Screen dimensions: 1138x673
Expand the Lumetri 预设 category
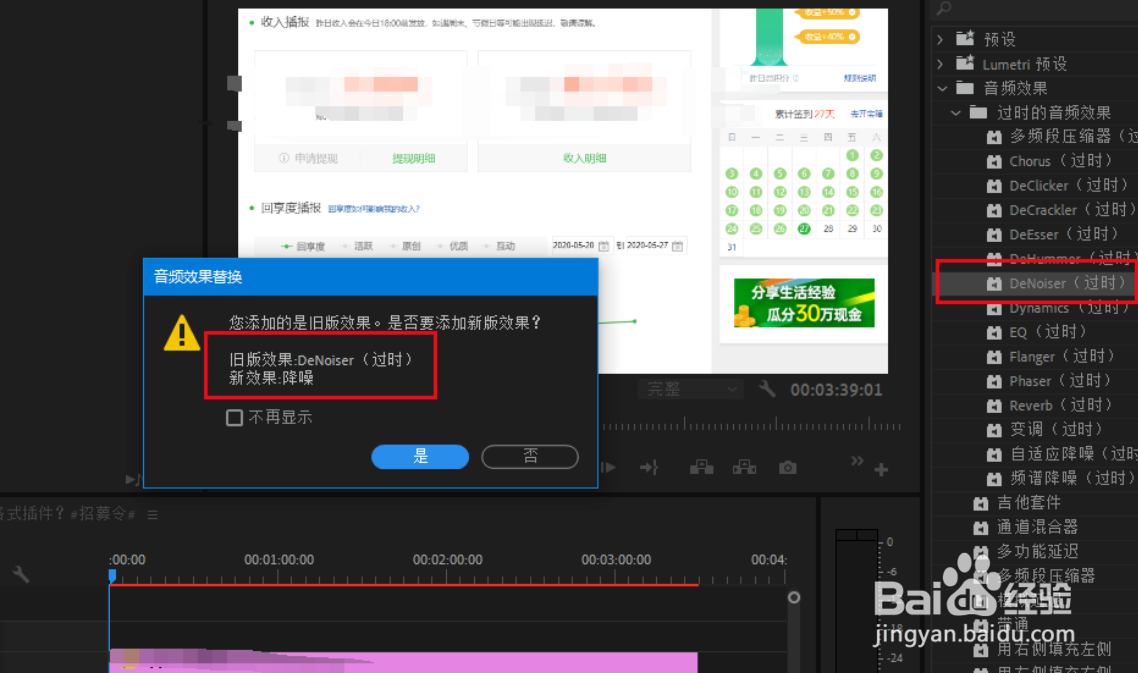[x=940, y=63]
